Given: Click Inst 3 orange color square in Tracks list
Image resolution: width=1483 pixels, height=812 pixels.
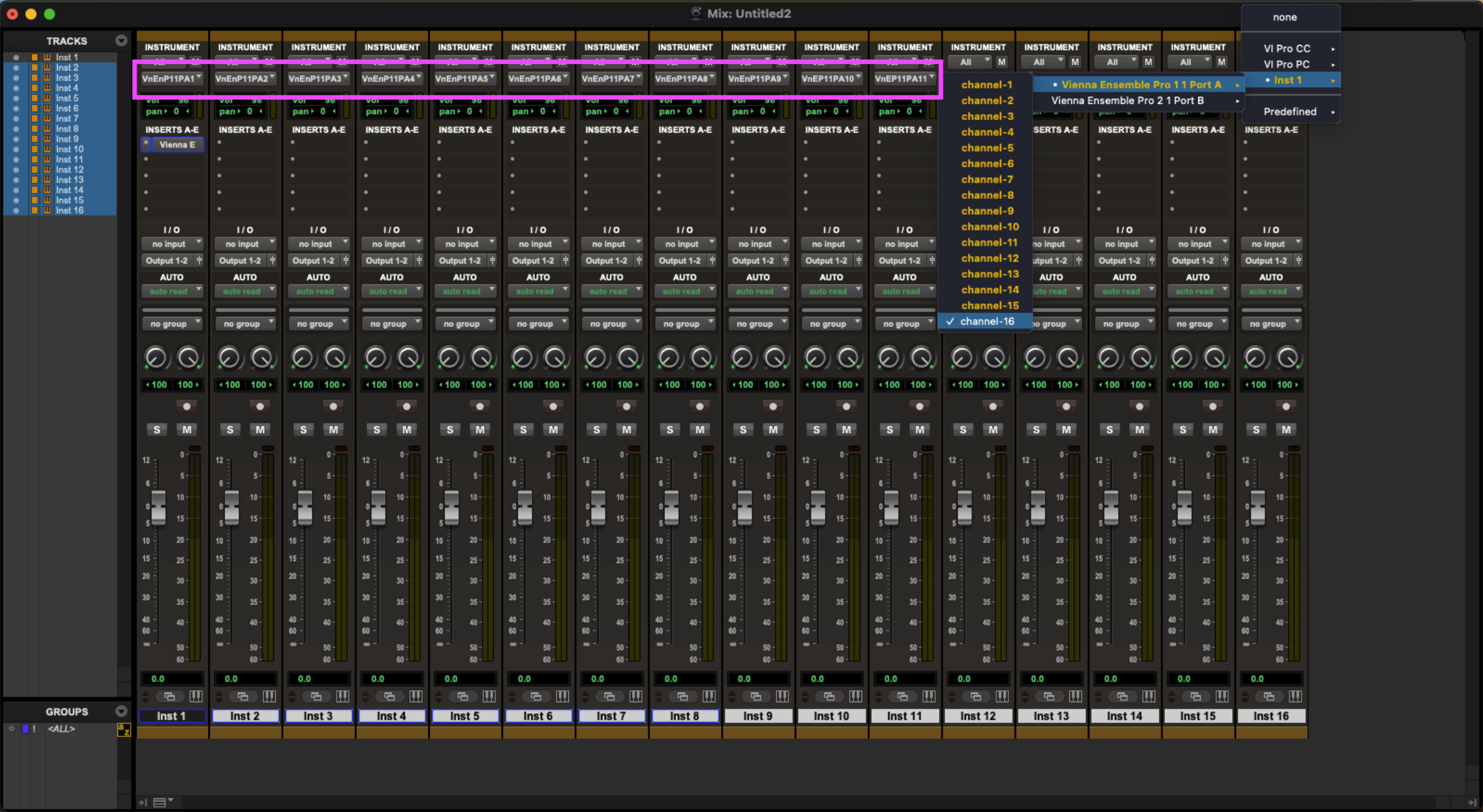Looking at the screenshot, I should click(x=35, y=78).
